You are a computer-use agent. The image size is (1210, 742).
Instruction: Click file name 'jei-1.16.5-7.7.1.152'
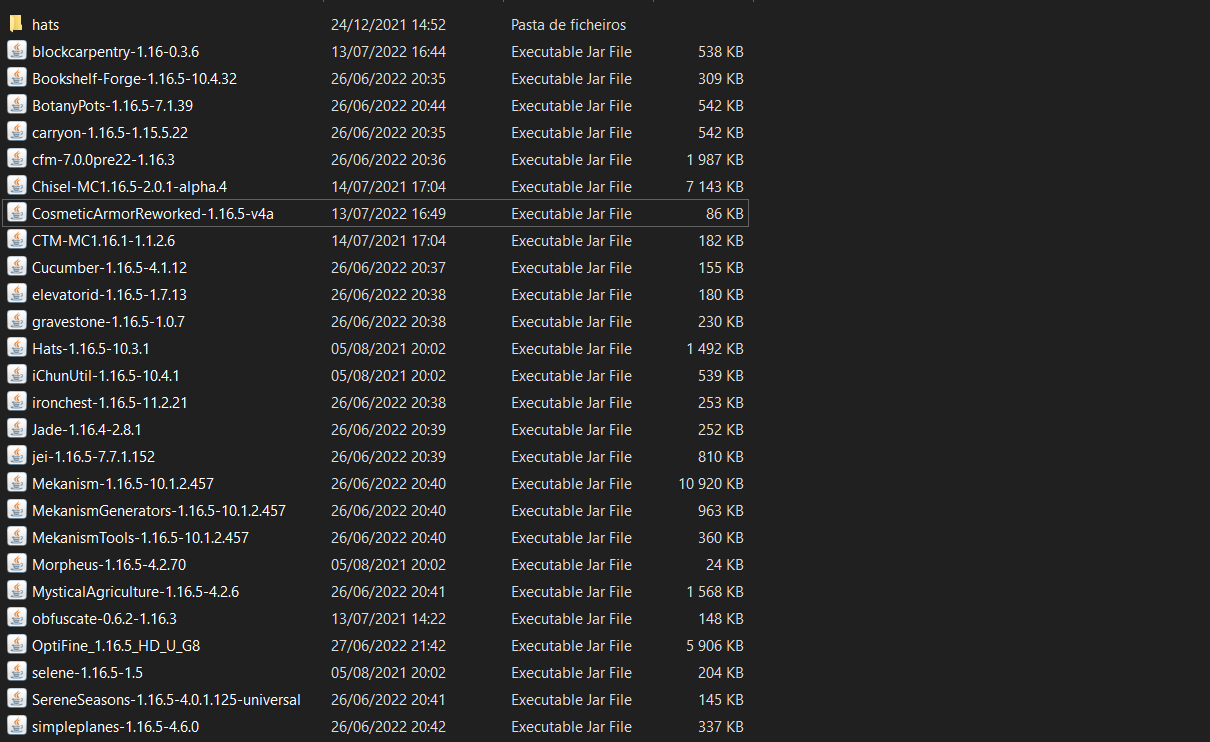[x=93, y=456]
